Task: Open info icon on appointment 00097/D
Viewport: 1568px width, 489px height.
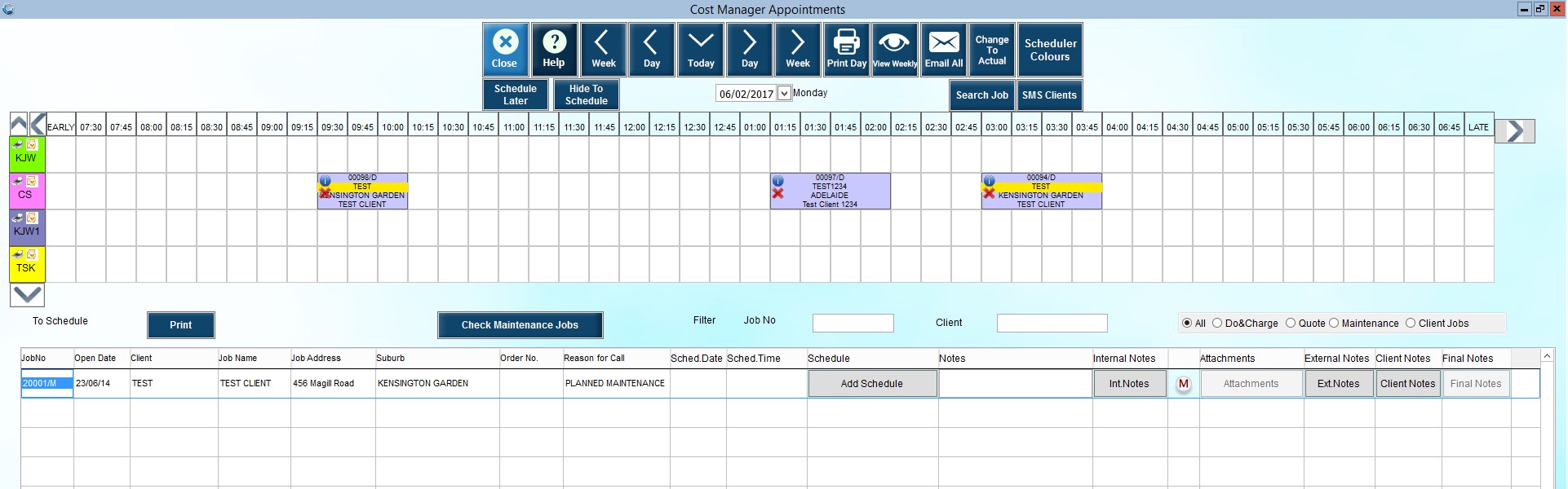Action: [777, 181]
